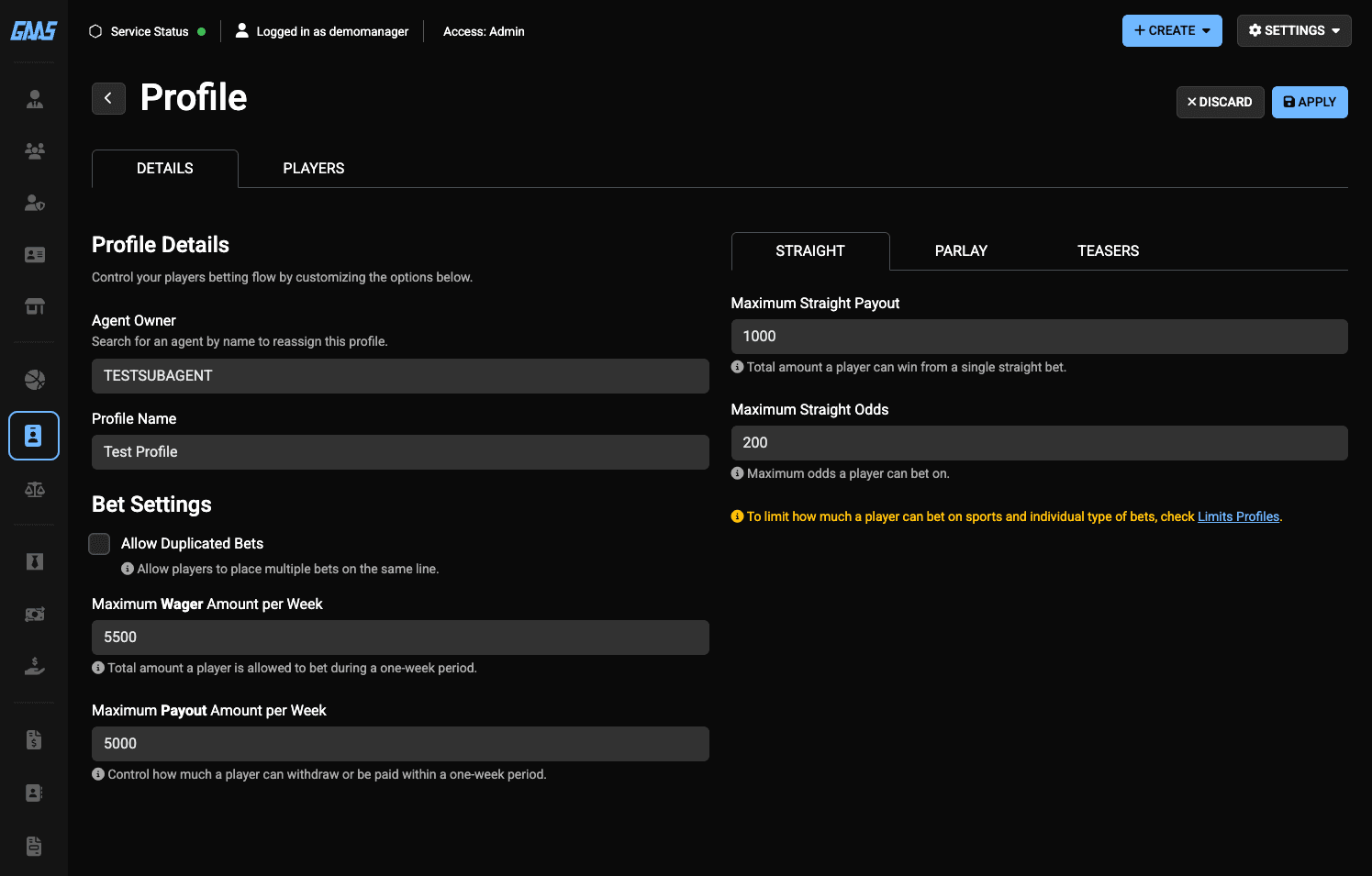
Task: Open the balance scale icon in sidebar
Action: point(34,490)
